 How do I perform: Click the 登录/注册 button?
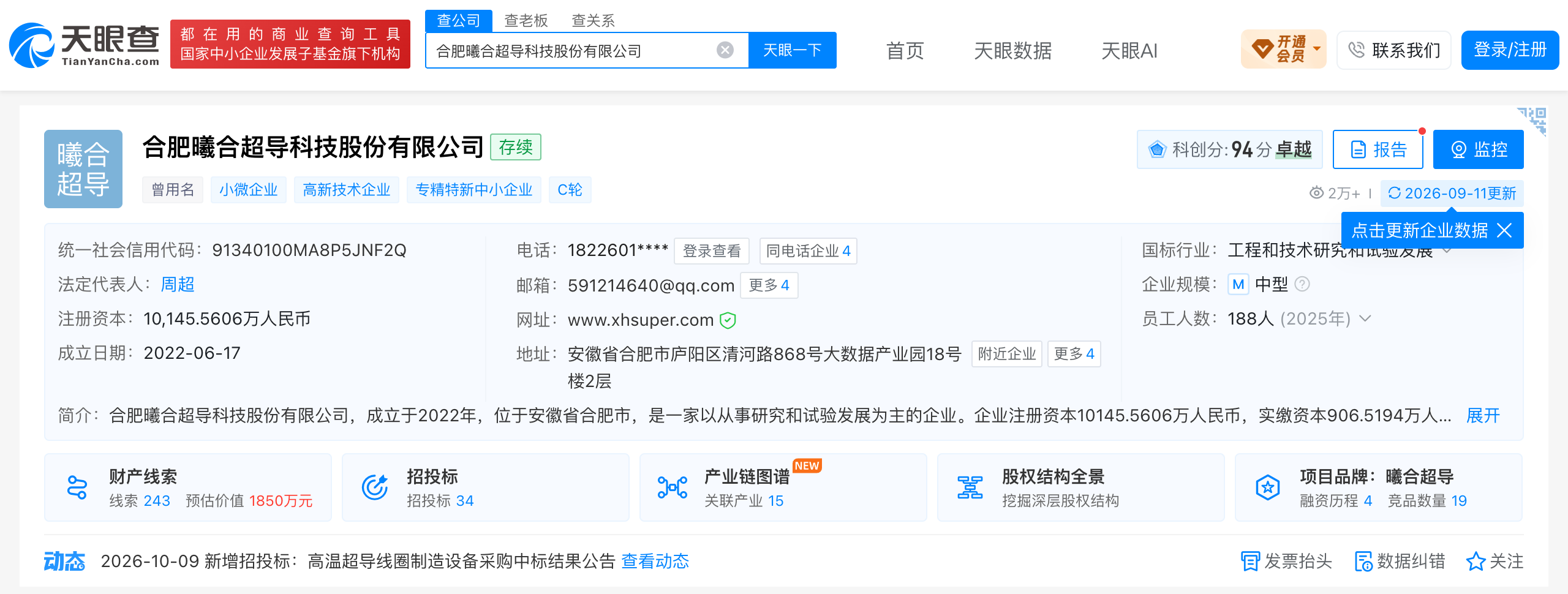(x=1510, y=50)
